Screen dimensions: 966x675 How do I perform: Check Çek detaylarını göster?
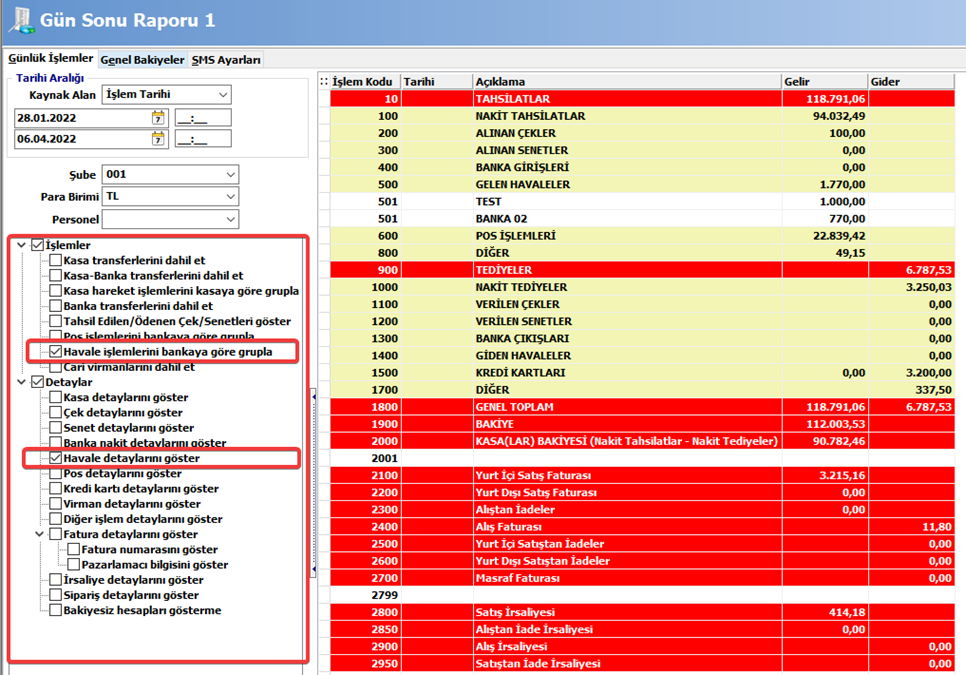pyautogui.click(x=55, y=413)
